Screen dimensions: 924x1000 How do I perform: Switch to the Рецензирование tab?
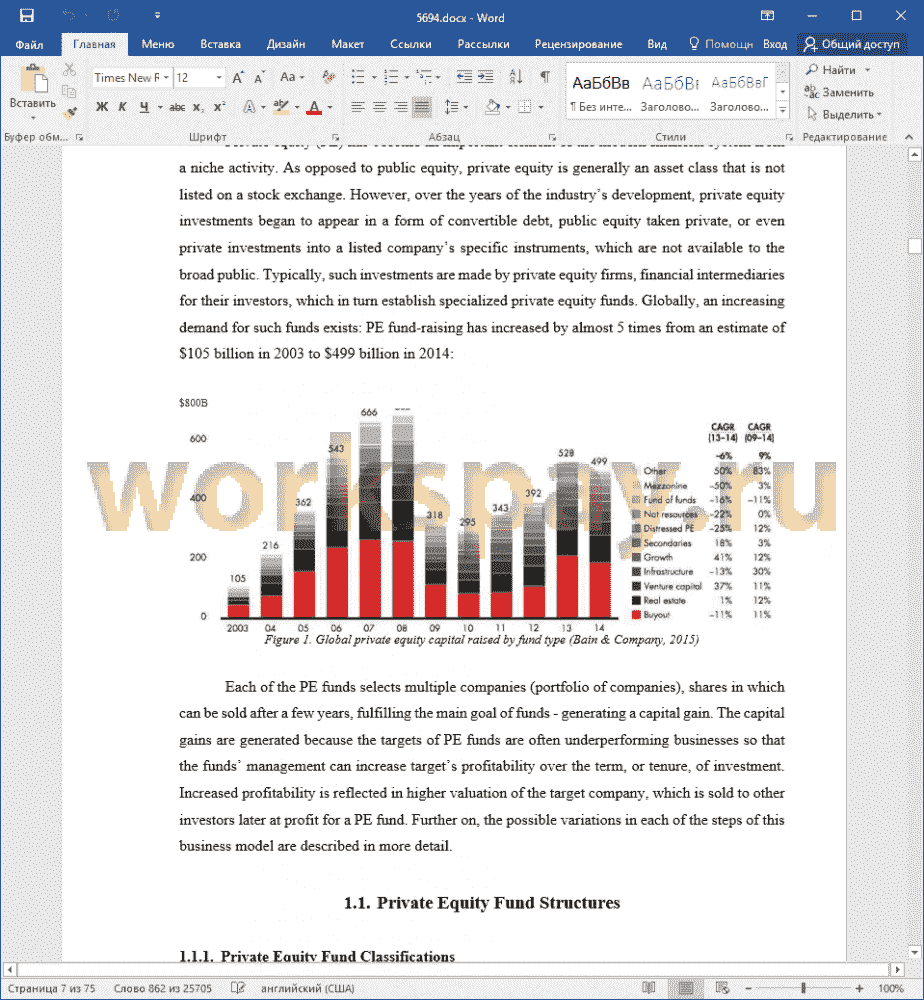tap(578, 44)
